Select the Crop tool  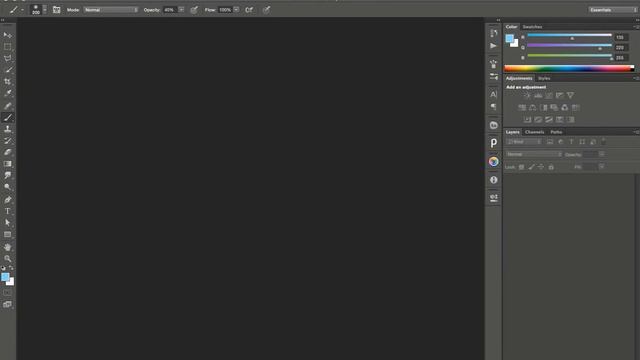click(x=8, y=82)
